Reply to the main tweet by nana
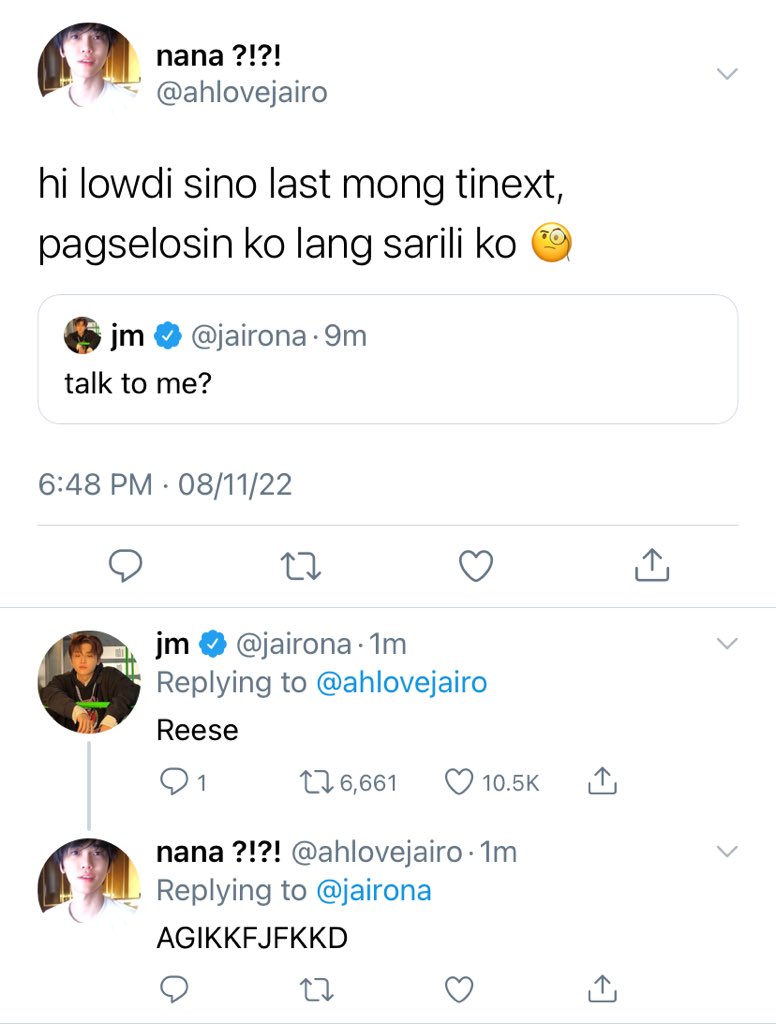 [125, 566]
